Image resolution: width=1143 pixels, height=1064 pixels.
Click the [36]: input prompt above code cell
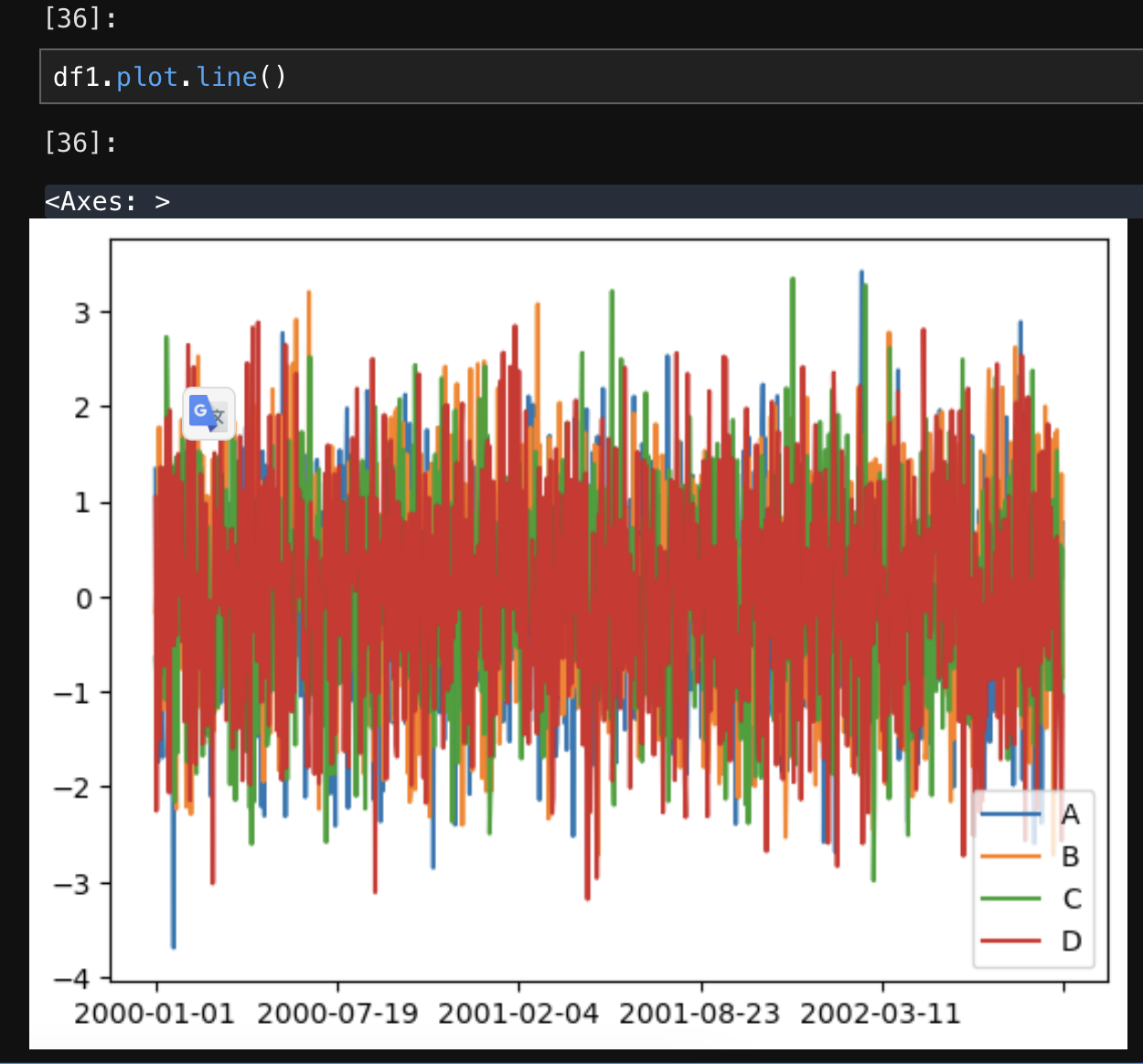[80, 17]
